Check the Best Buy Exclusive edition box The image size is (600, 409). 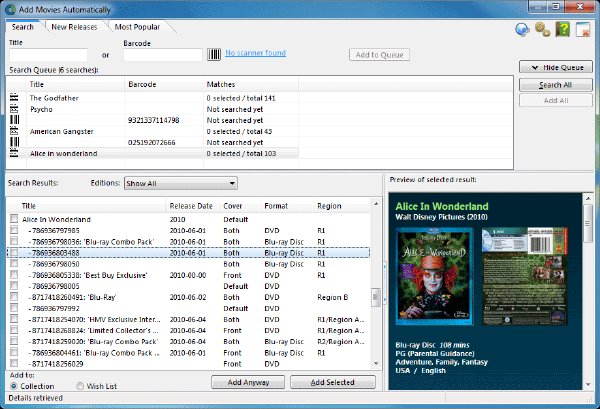(x=14, y=274)
